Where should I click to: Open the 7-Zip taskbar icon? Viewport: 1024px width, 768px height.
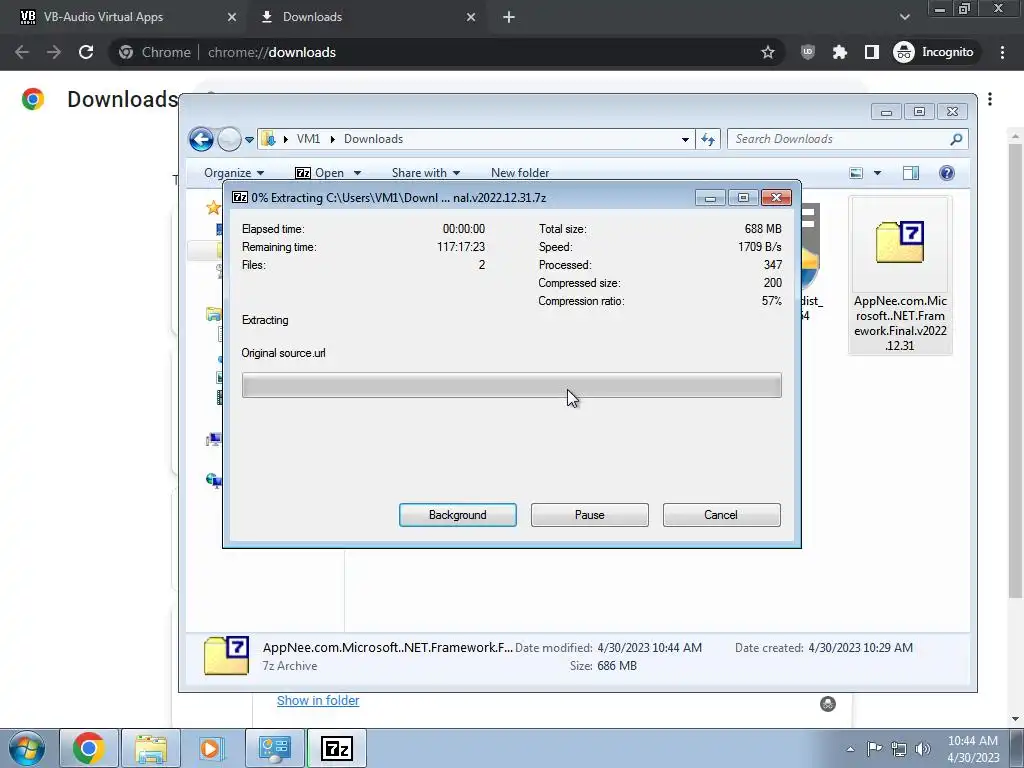click(337, 748)
